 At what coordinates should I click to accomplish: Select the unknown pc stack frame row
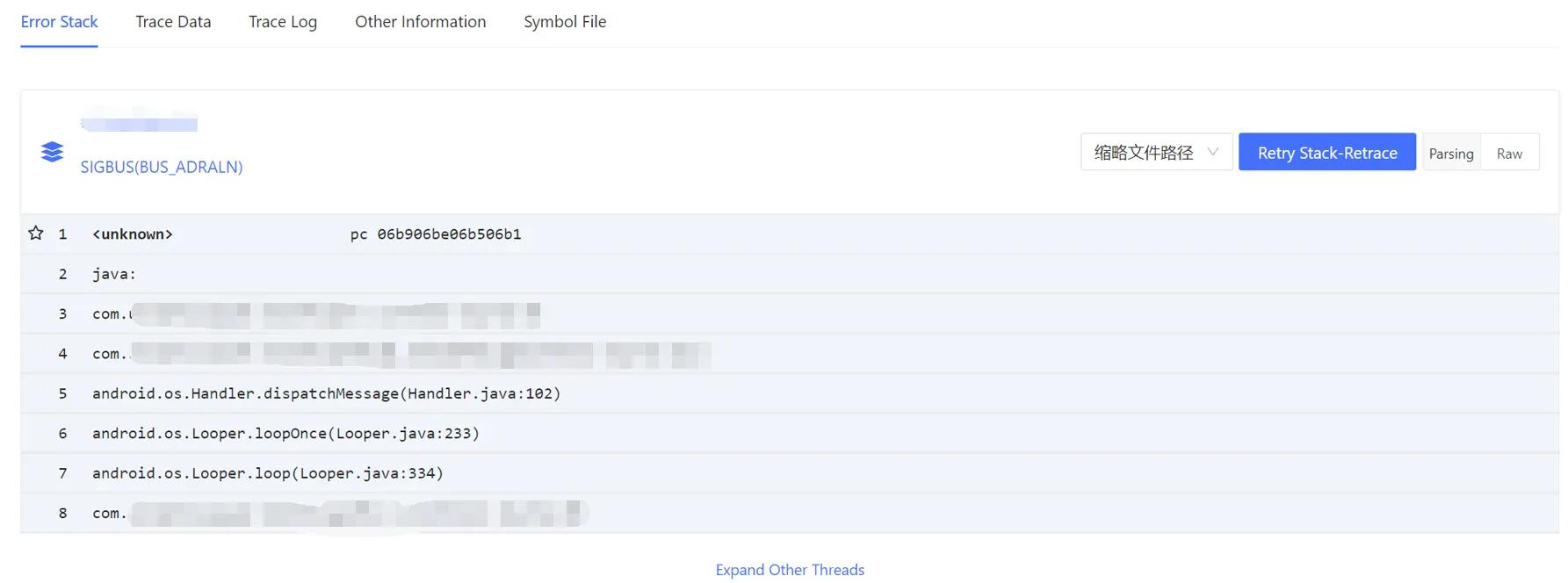tap(133, 234)
